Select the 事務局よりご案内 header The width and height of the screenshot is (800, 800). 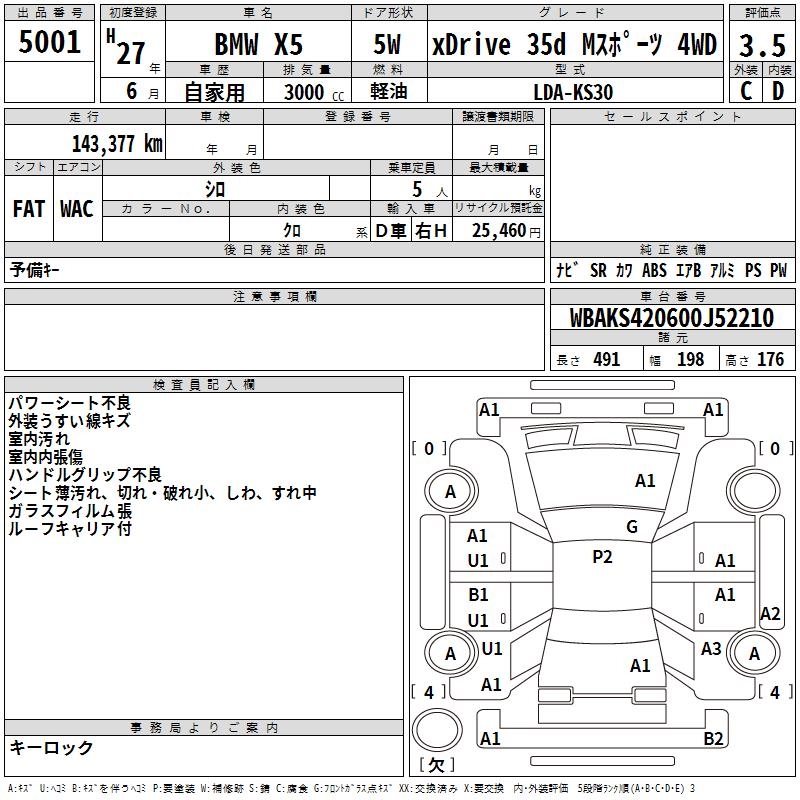[x=204, y=728]
